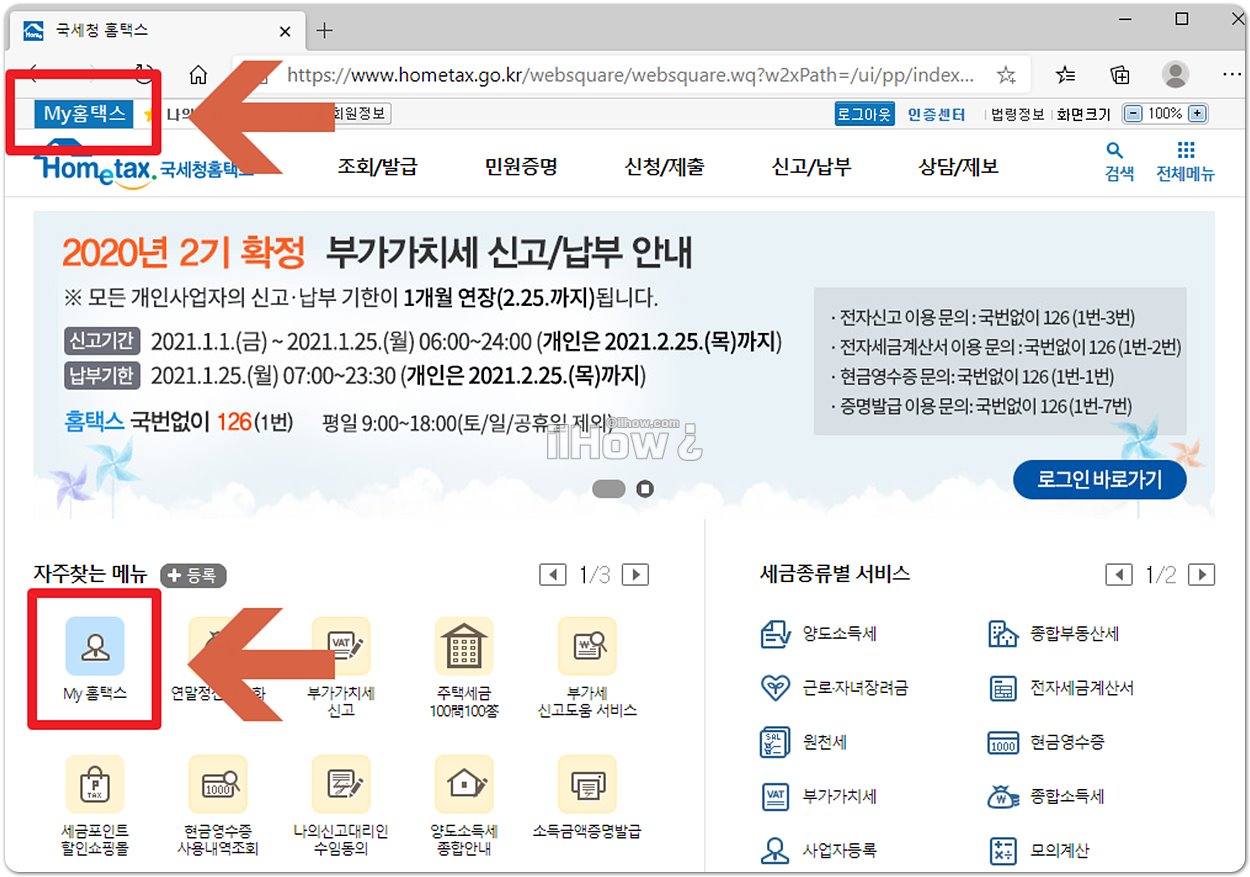Open 부가가치세 신고 VAT icon
The height and width of the screenshot is (877, 1250).
tap(341, 646)
